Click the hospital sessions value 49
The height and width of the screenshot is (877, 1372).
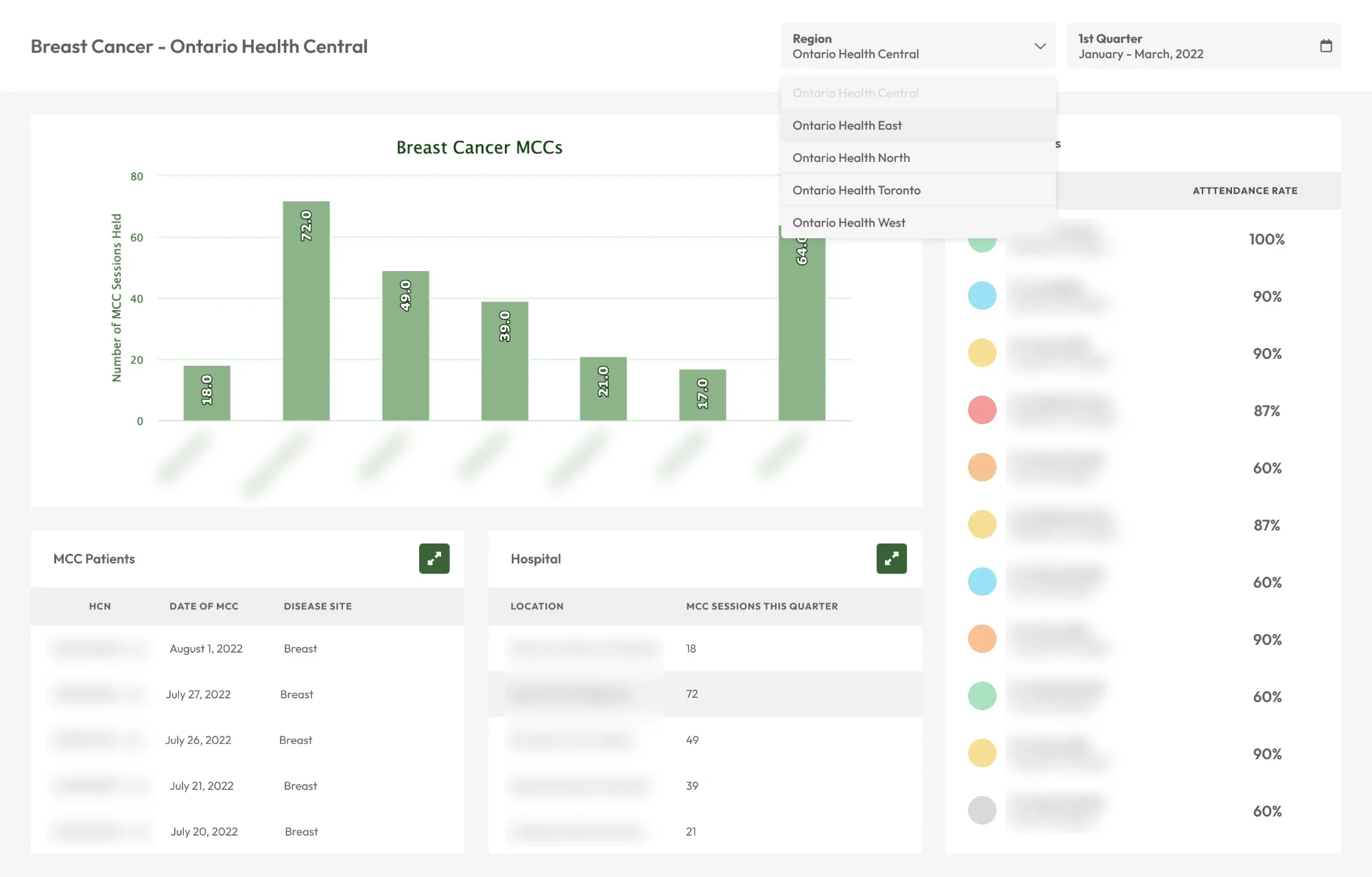(692, 740)
